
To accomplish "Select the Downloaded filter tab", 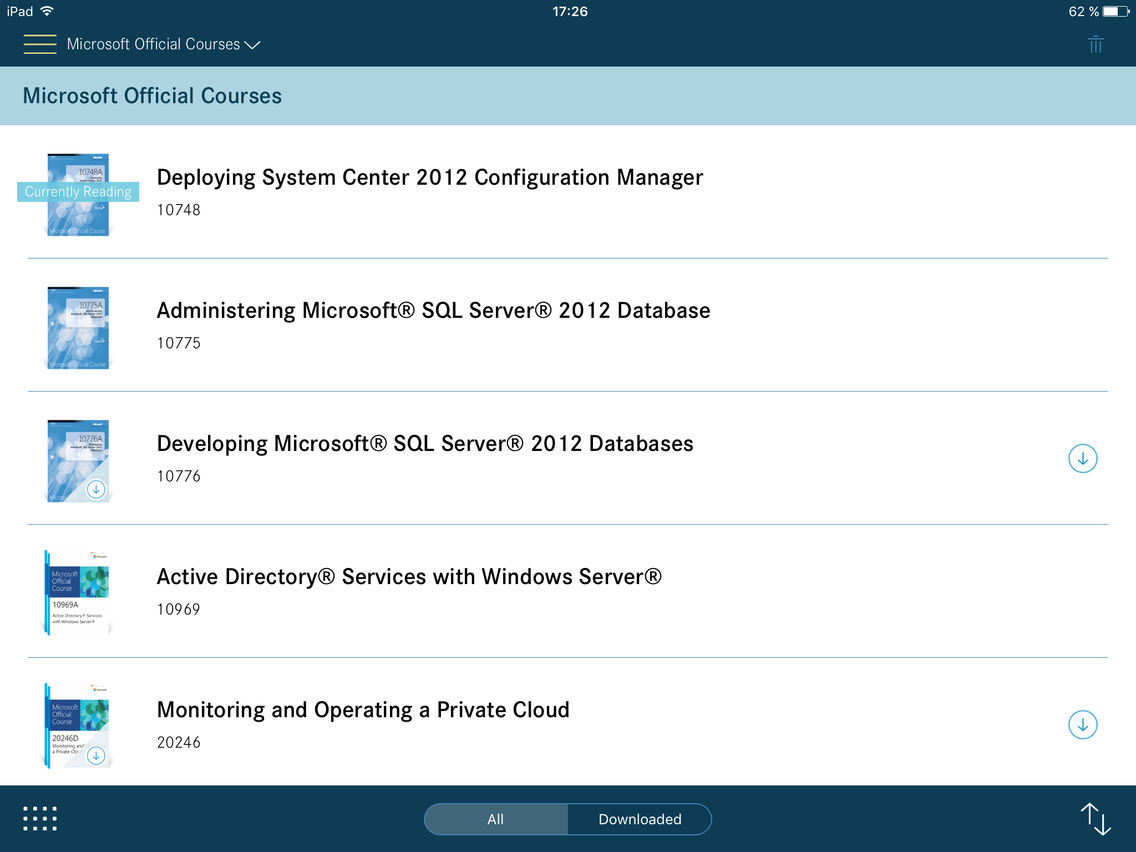I will 640,819.
